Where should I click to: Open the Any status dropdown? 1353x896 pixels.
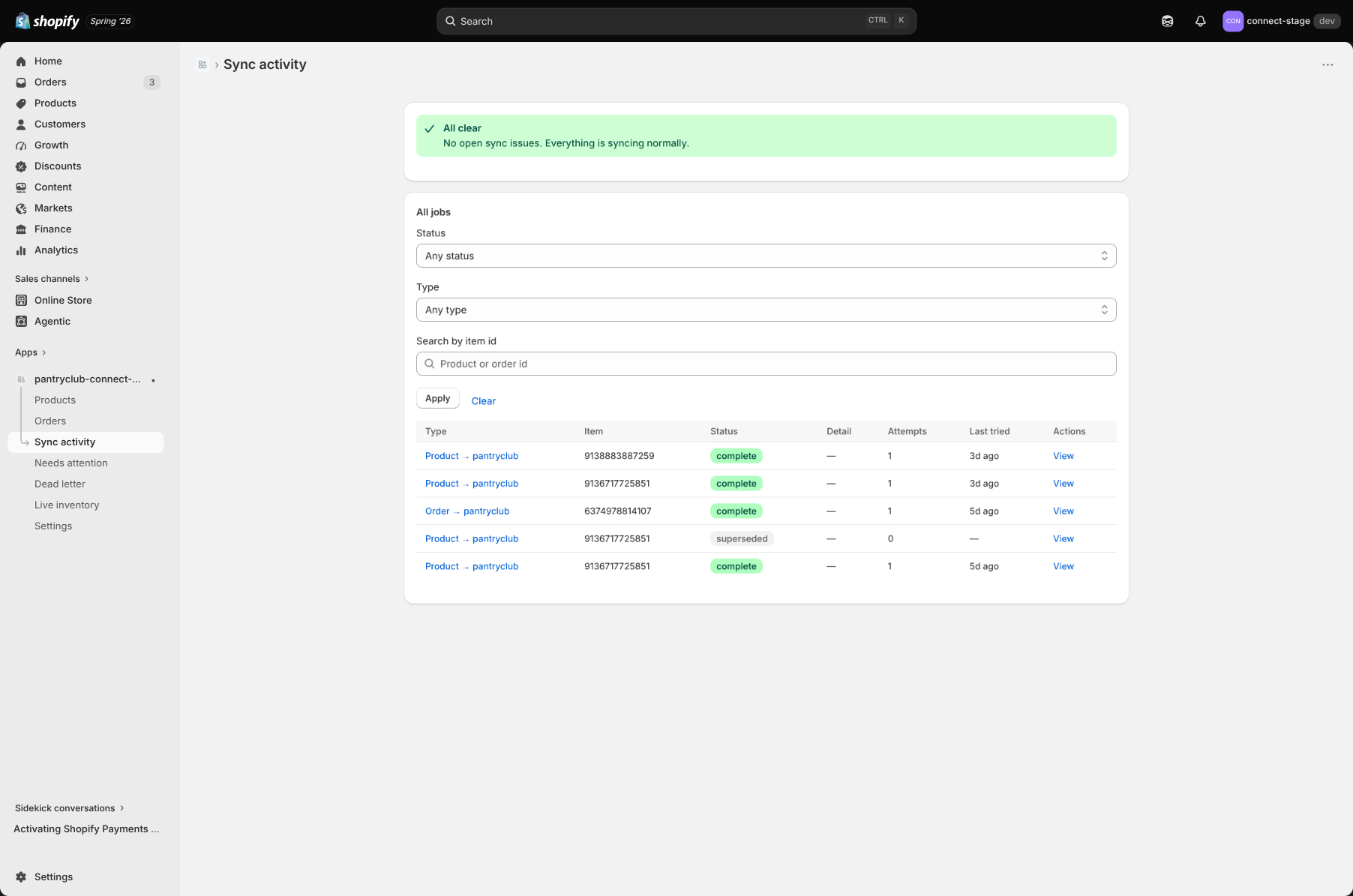click(766, 256)
